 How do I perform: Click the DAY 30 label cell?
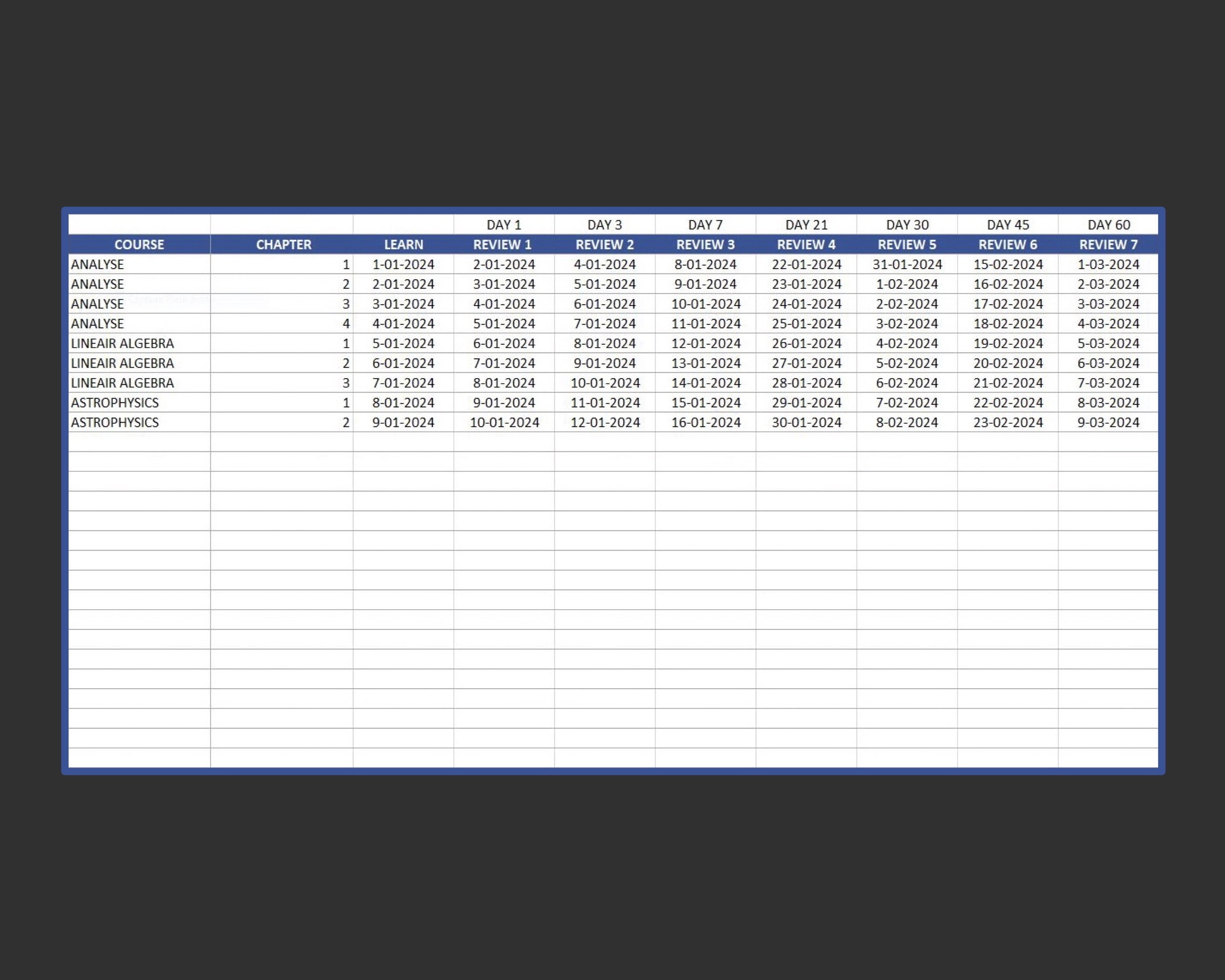pos(907,224)
